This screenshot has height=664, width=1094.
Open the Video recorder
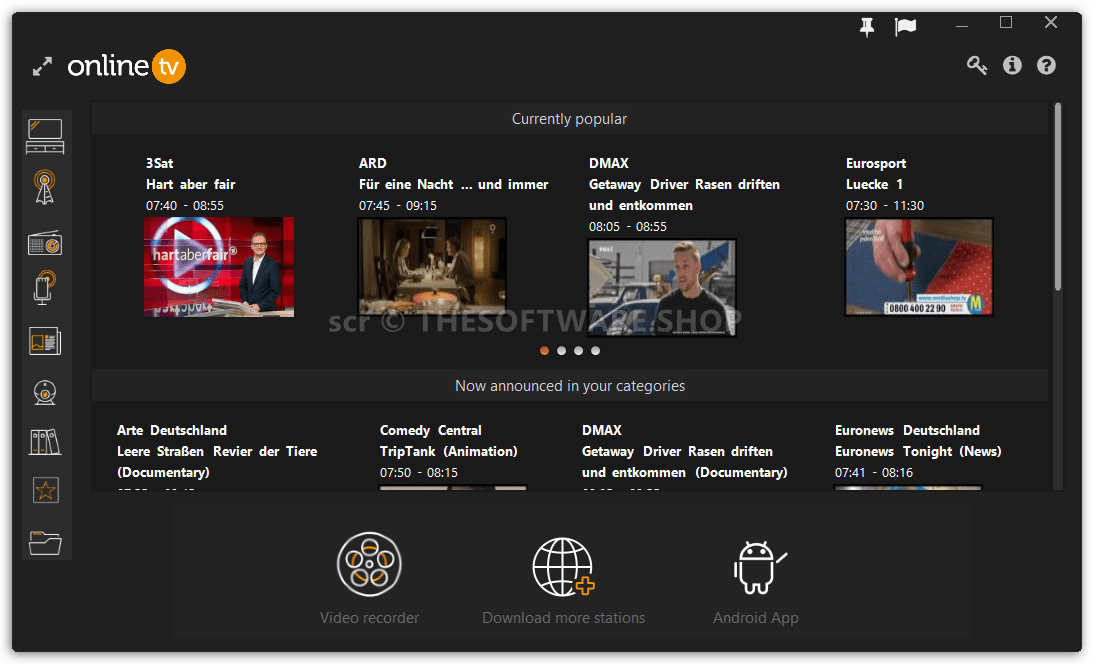click(x=369, y=578)
